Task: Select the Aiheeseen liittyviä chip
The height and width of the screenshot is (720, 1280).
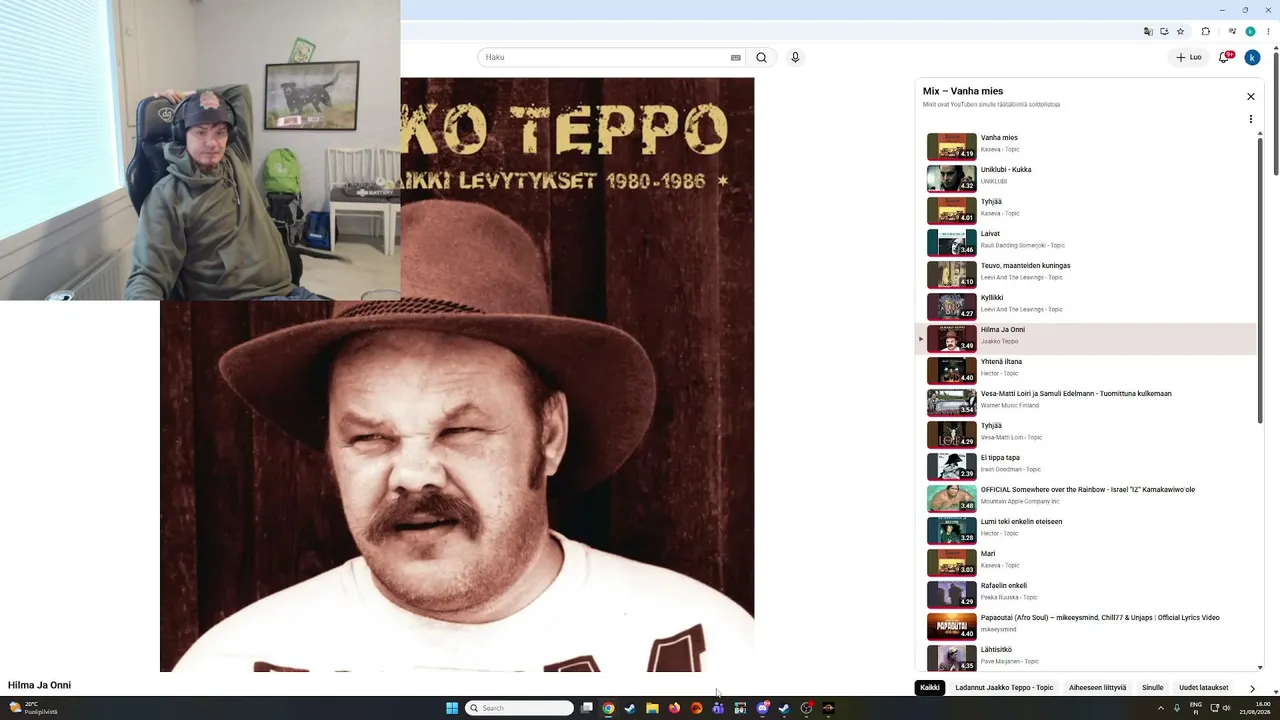Action: point(1097,688)
